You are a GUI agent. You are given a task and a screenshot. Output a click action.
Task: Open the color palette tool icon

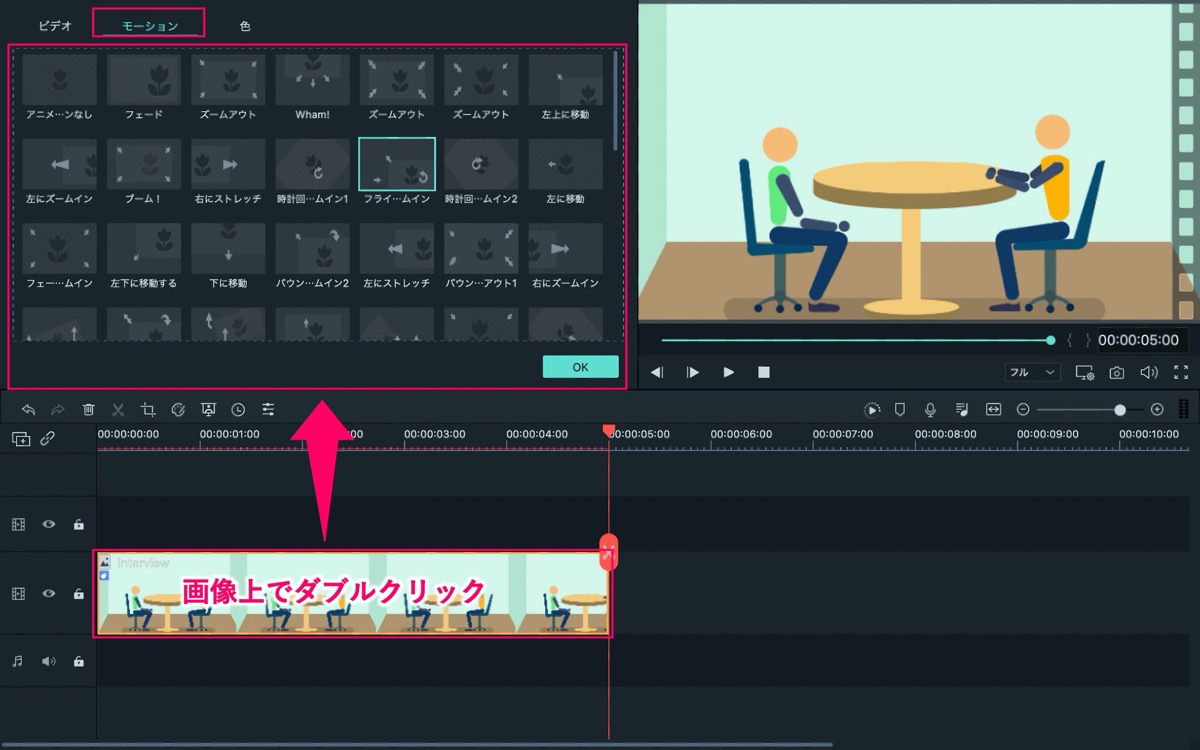point(178,410)
